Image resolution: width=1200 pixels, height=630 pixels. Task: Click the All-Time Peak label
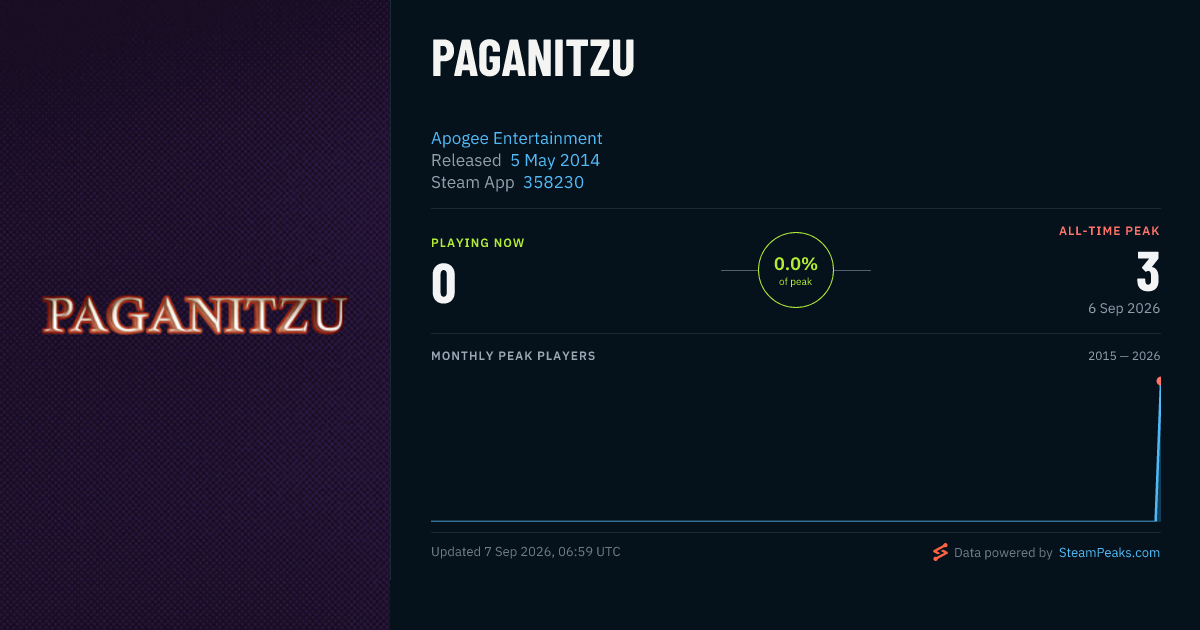click(1110, 231)
